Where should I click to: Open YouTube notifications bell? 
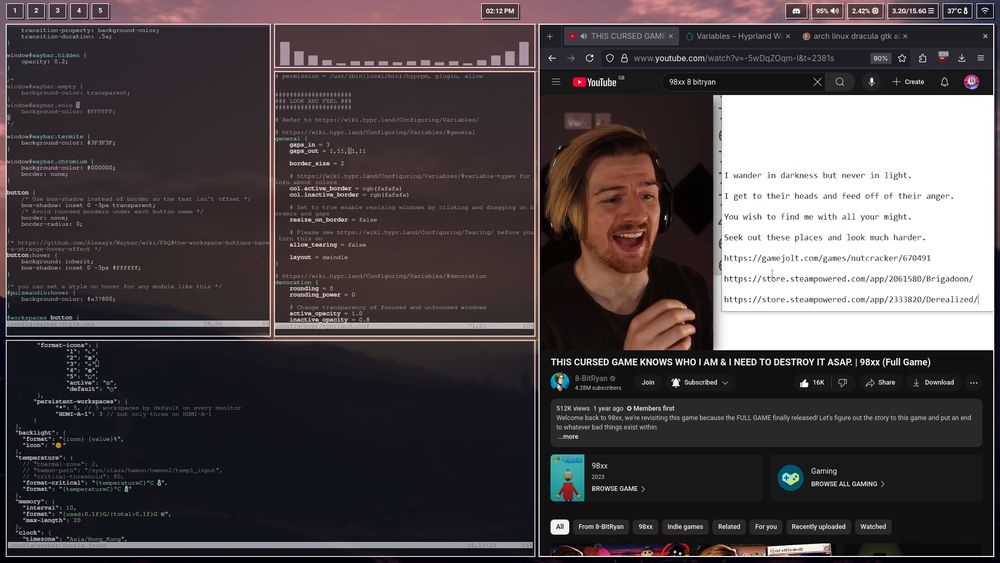click(945, 82)
